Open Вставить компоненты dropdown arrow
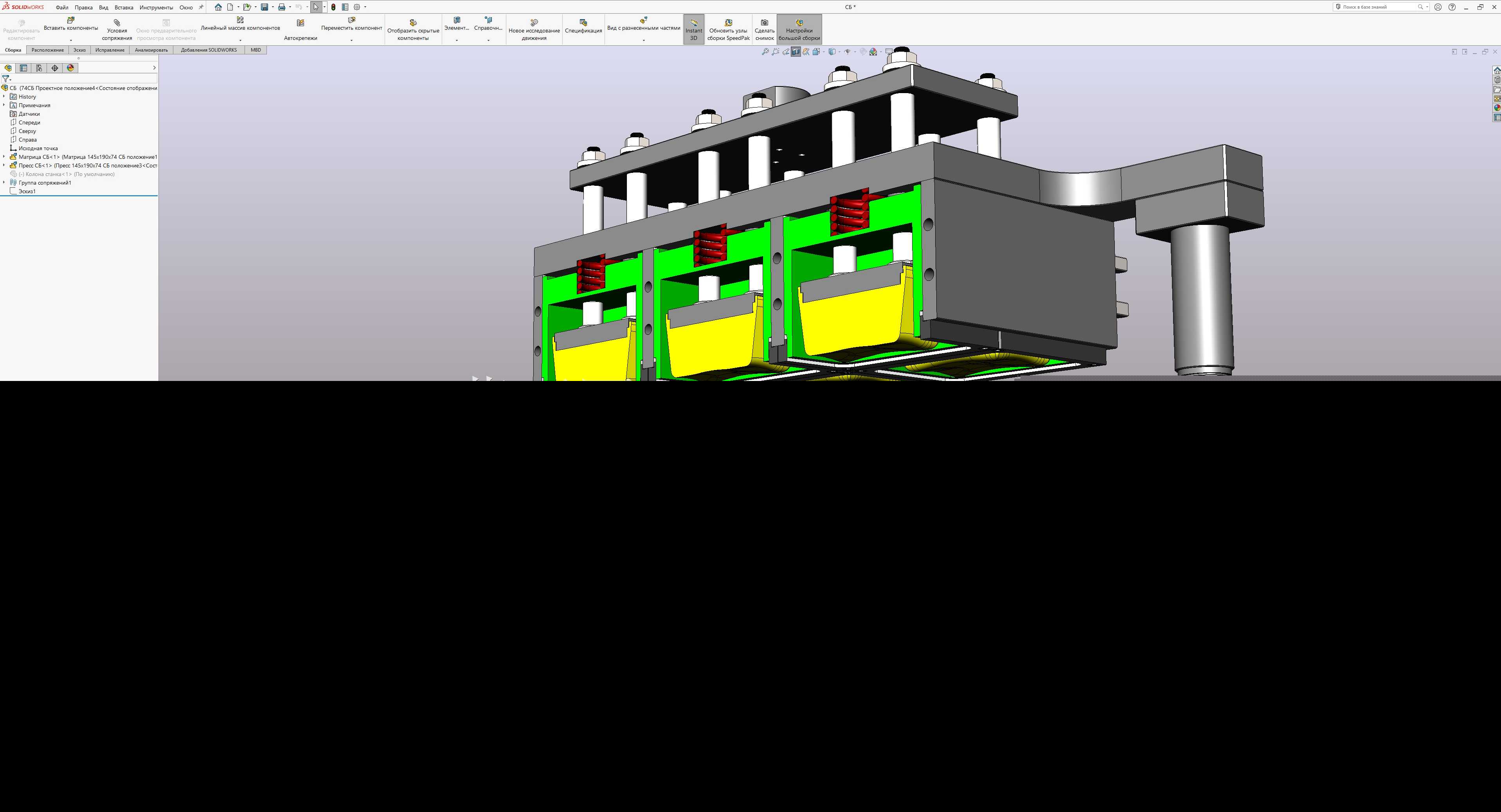Image resolution: width=1501 pixels, height=812 pixels. 70,40
